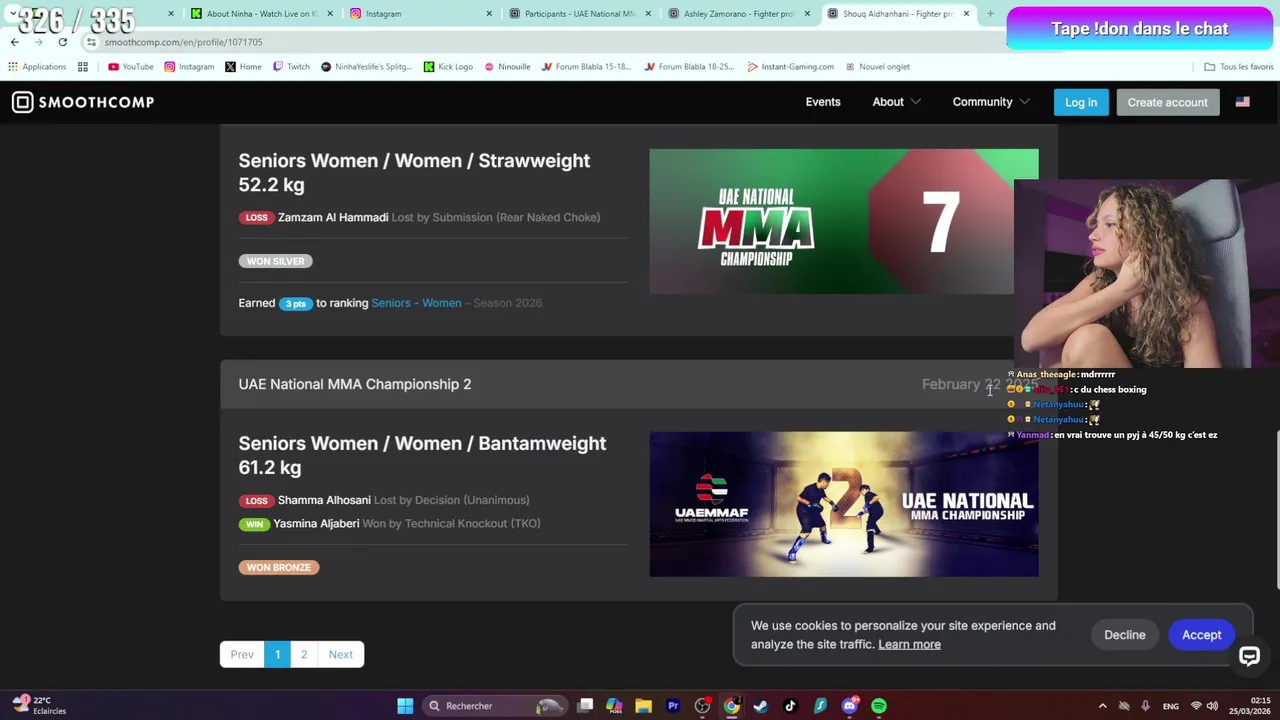Open the Nouvel onglet bookmark
Viewport: 1280px width, 720px height.
[877, 67]
